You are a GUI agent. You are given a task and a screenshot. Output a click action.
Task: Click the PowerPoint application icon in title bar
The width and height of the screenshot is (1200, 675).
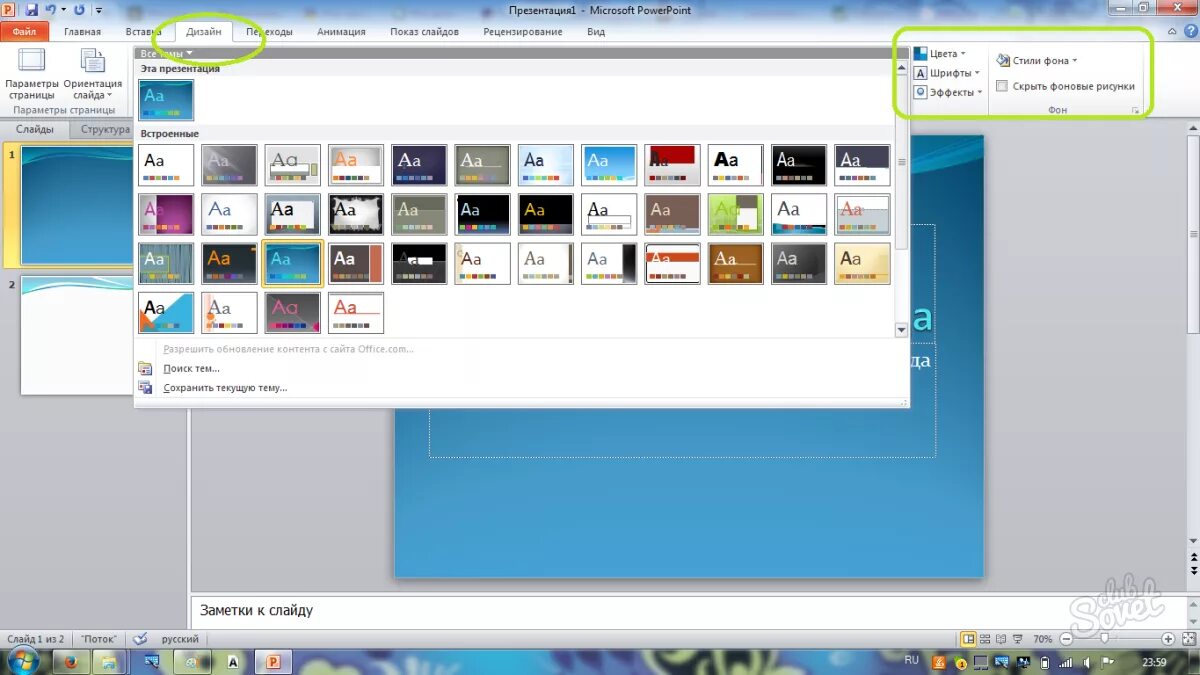click(x=9, y=10)
